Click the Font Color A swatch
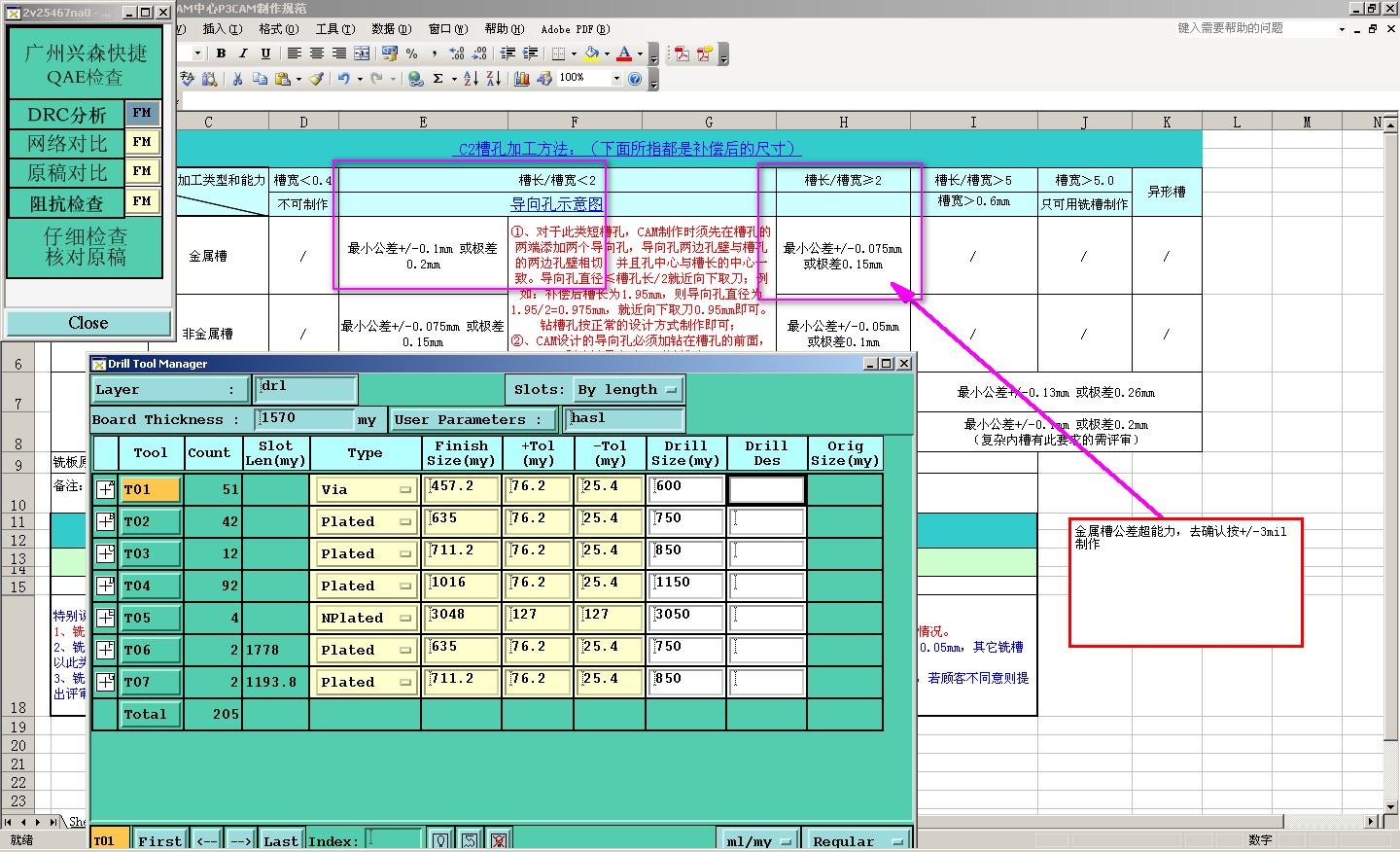The width and height of the screenshot is (1400, 852). click(x=624, y=53)
